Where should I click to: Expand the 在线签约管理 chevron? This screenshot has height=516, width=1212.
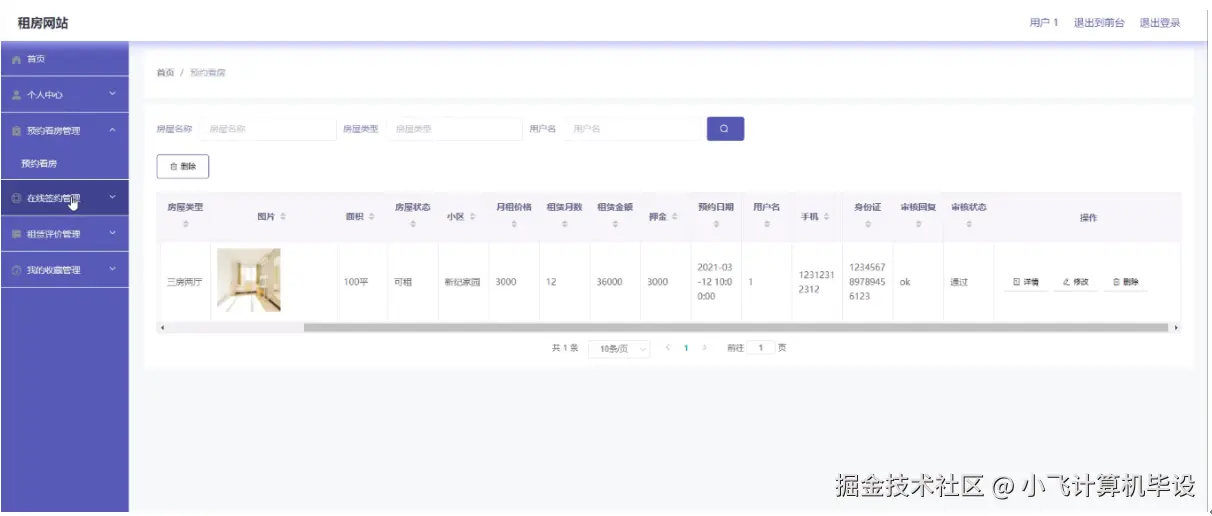point(113,198)
